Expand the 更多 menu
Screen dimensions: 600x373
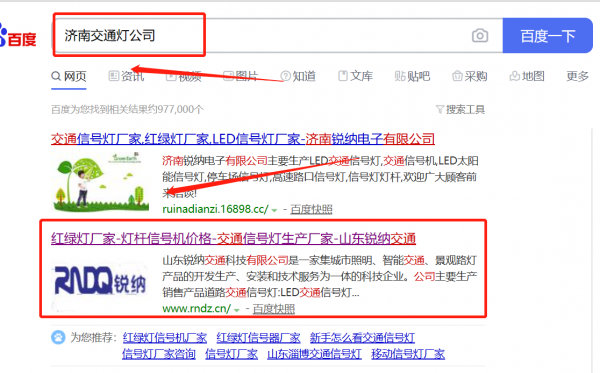(577, 76)
